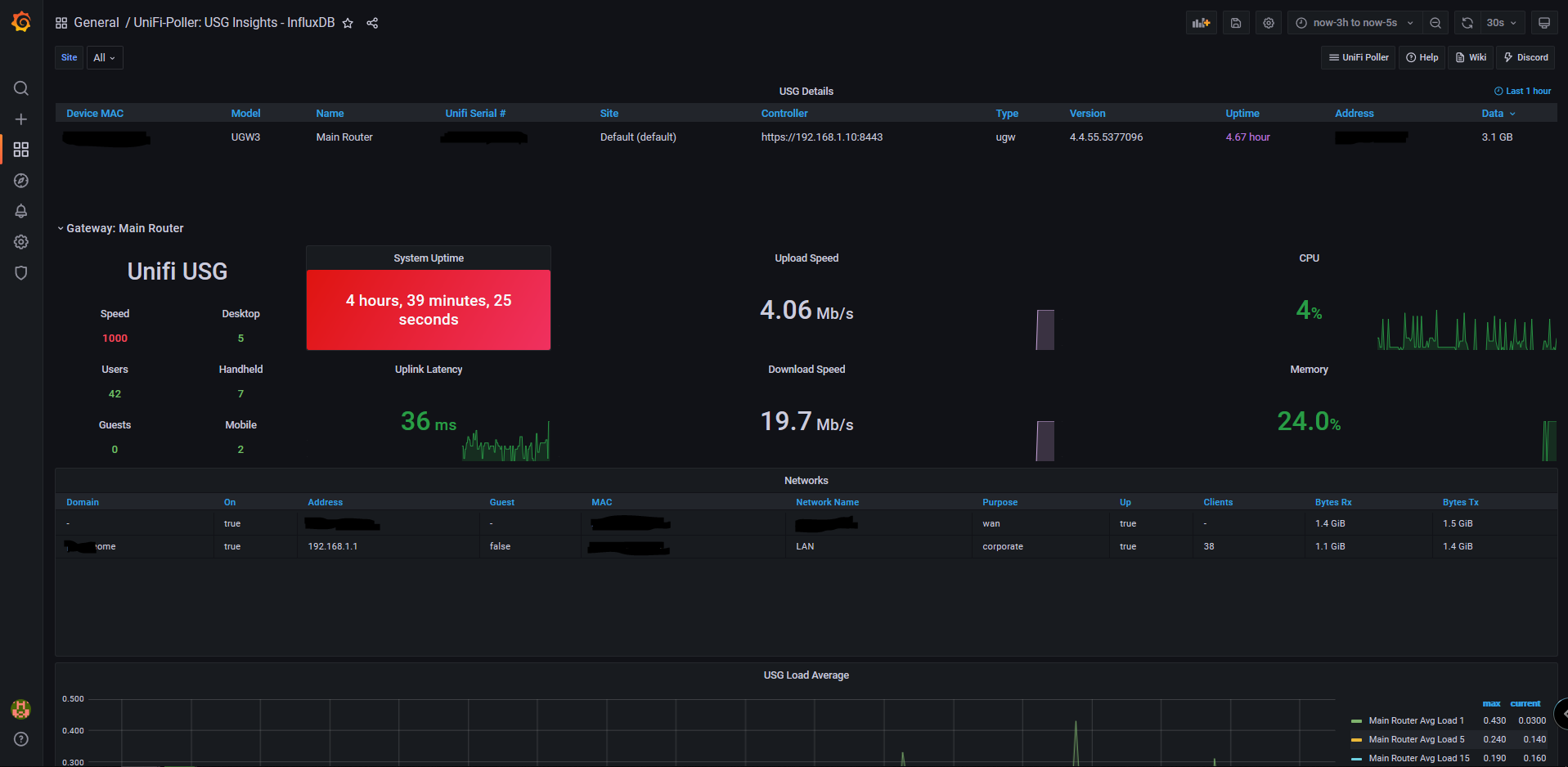Viewport: 1568px width, 767px height.
Task: Refresh the dashboard now
Action: (x=1467, y=23)
